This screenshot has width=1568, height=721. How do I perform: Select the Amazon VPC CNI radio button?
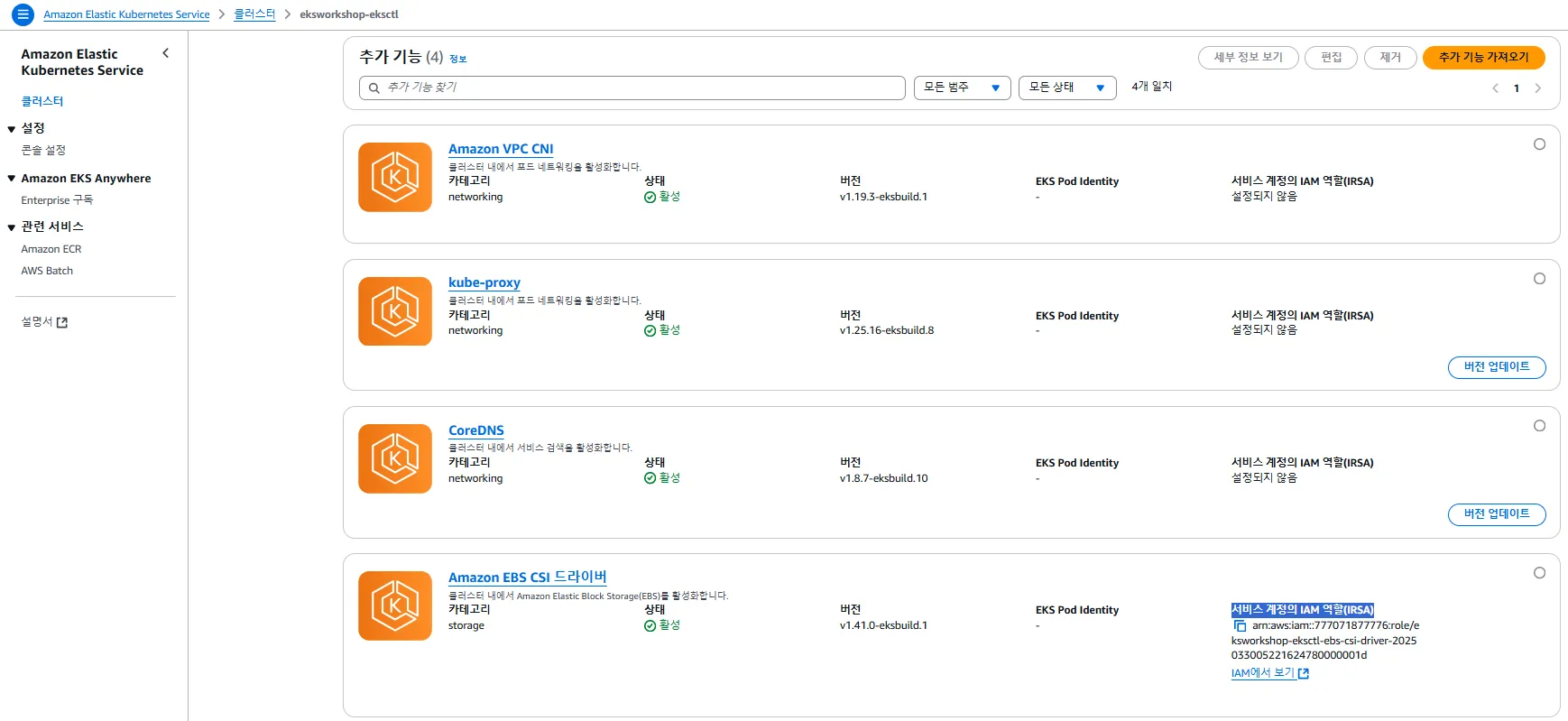1539,144
